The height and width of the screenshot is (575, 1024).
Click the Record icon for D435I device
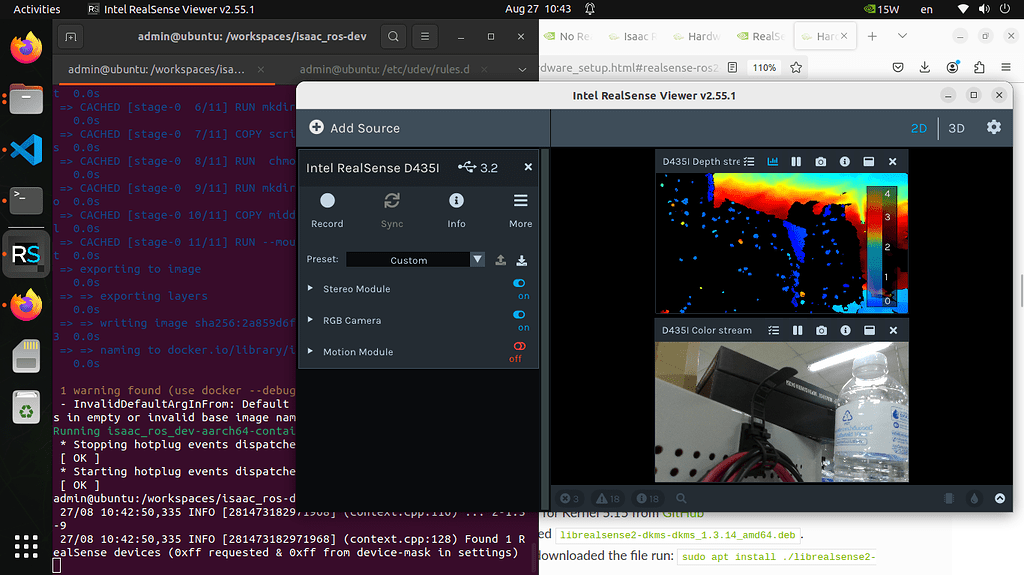(x=327, y=201)
